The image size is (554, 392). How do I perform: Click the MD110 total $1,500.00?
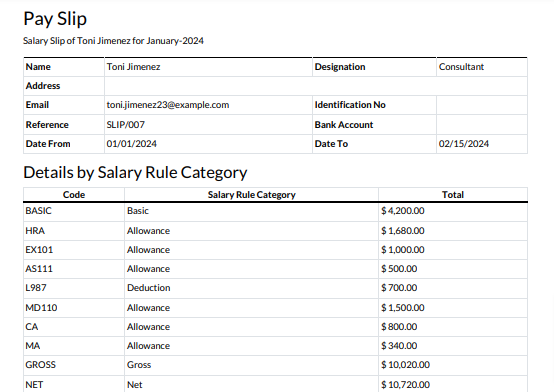403,308
